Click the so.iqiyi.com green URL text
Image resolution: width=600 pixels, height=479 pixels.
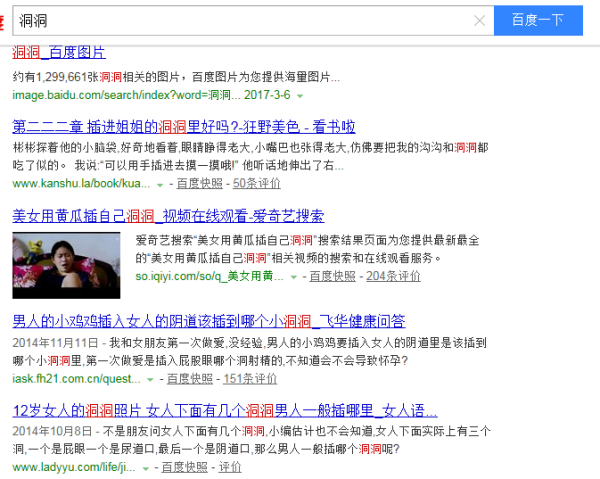click(209, 276)
